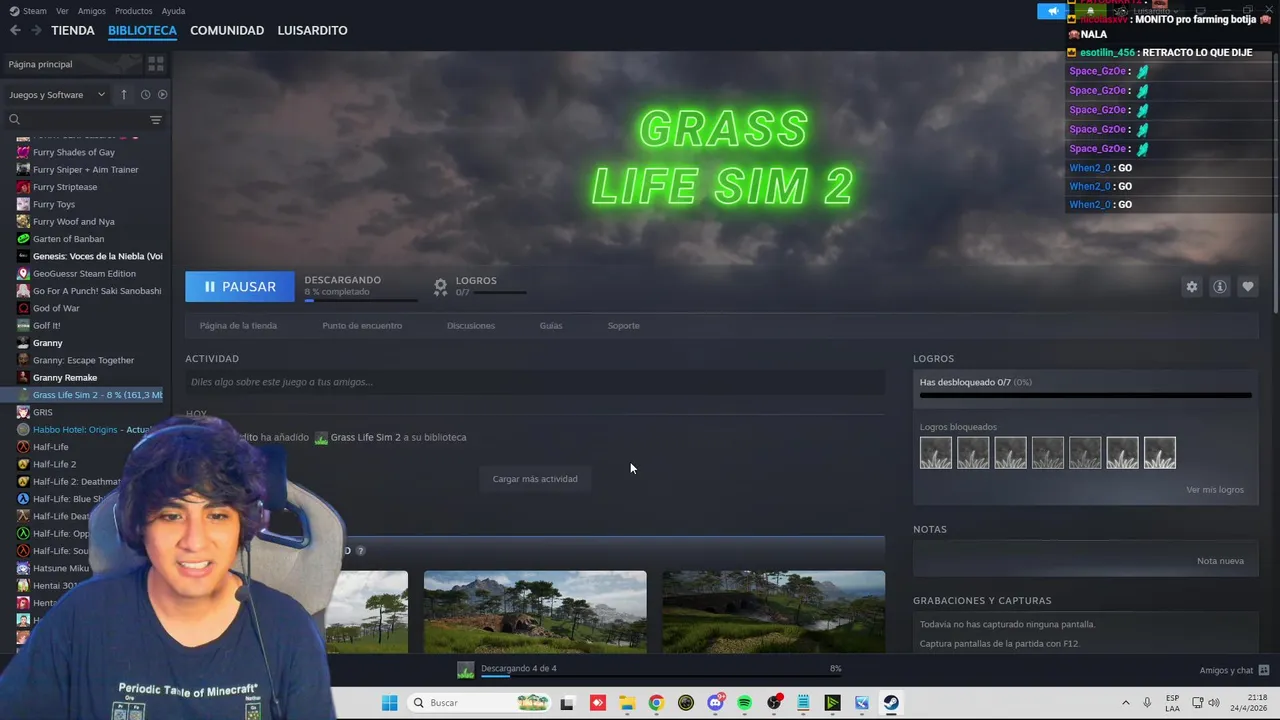Image resolution: width=1280 pixels, height=720 pixels.
Task: Click the Steam taskbar icon
Action: (891, 703)
